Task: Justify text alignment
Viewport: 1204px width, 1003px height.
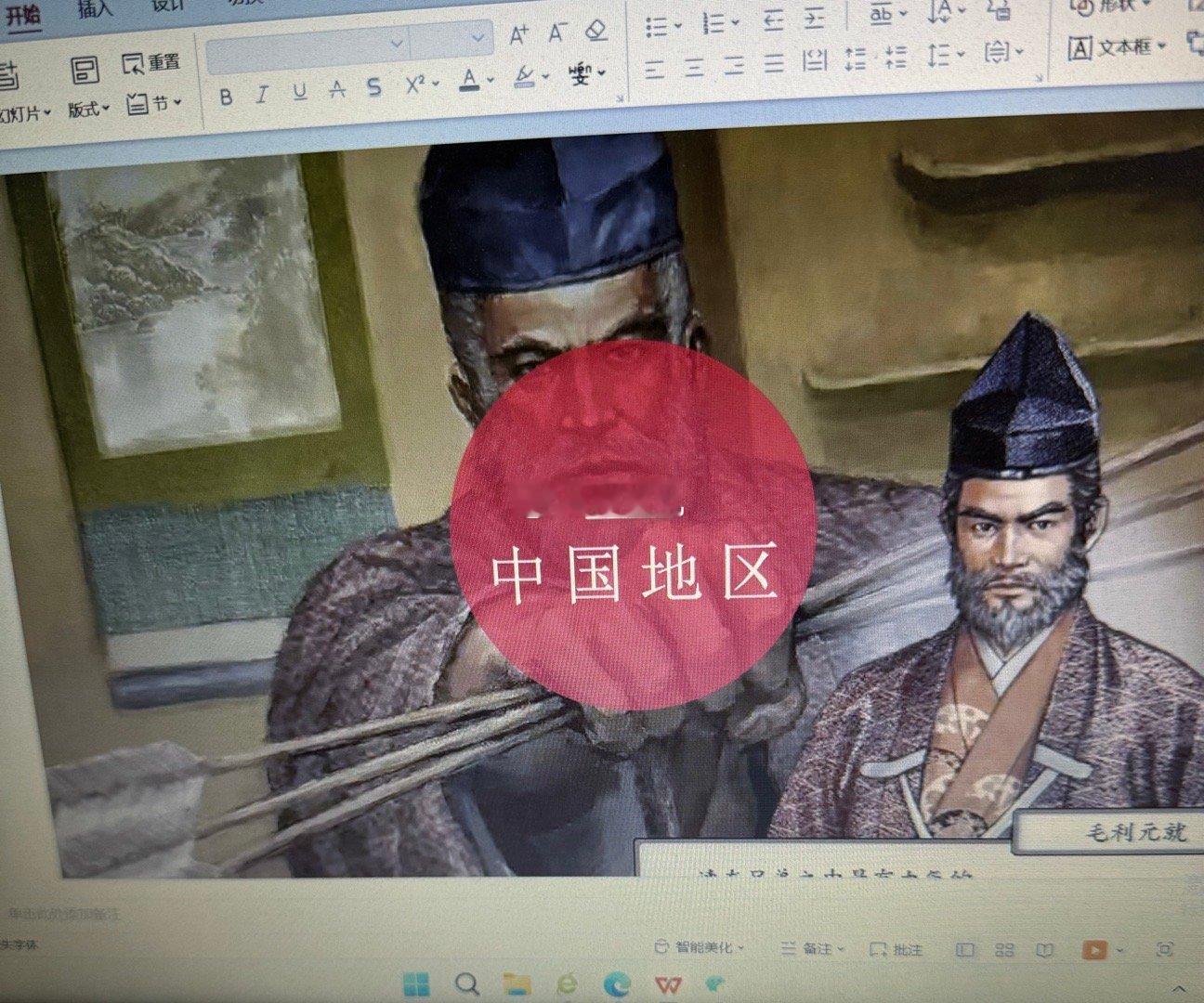Action: point(774,63)
